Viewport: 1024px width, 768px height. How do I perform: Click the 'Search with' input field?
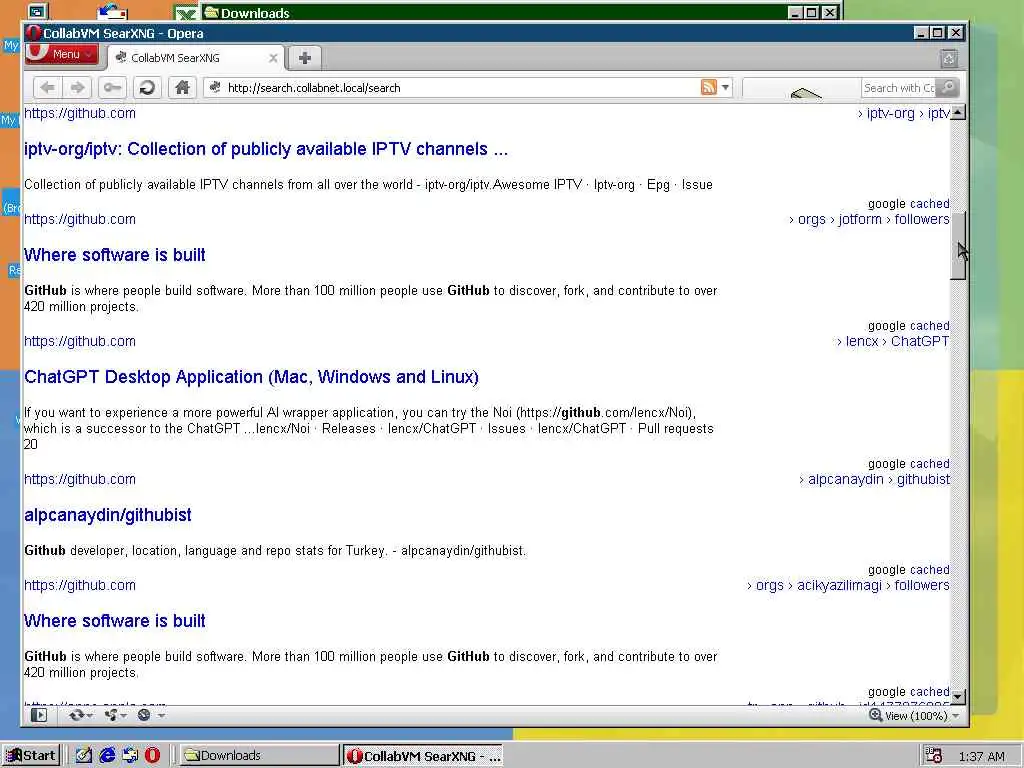(899, 88)
